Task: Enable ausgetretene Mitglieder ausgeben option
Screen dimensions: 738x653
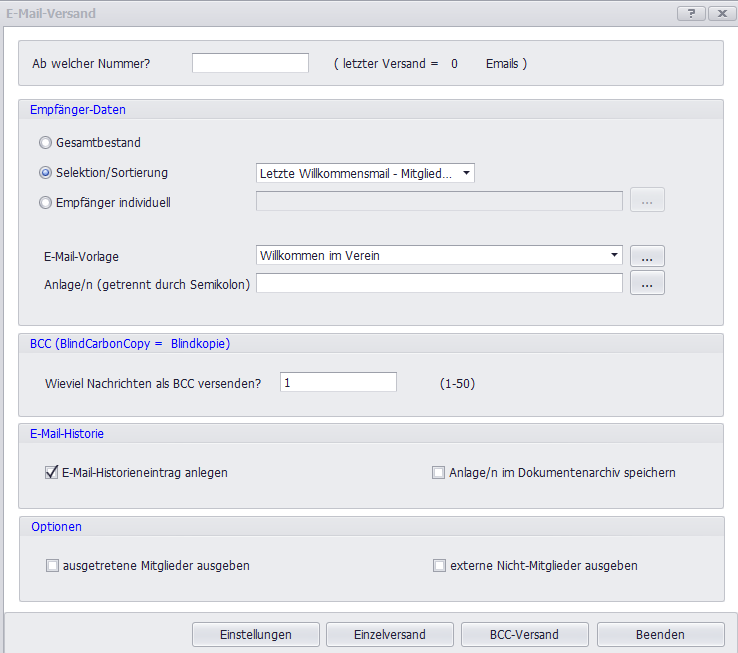Action: pyautogui.click(x=52, y=565)
